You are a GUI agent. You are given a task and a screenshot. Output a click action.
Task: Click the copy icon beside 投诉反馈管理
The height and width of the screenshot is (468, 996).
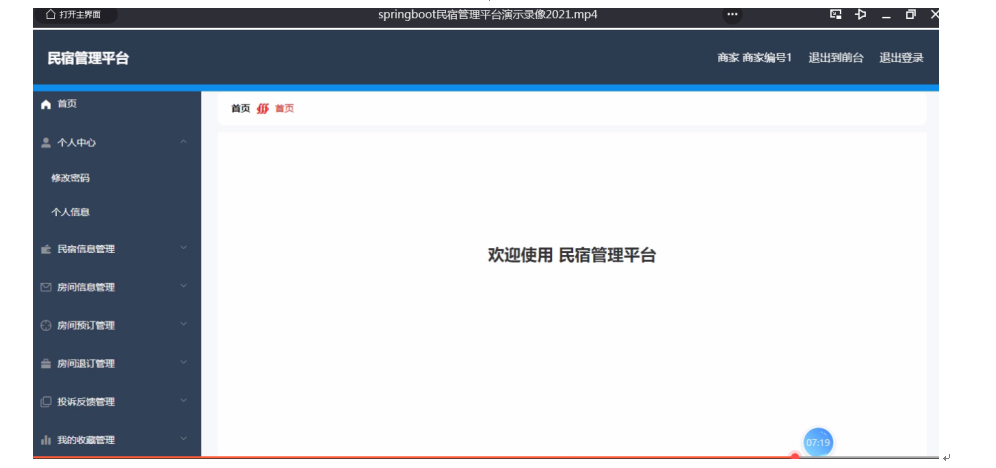(46, 402)
